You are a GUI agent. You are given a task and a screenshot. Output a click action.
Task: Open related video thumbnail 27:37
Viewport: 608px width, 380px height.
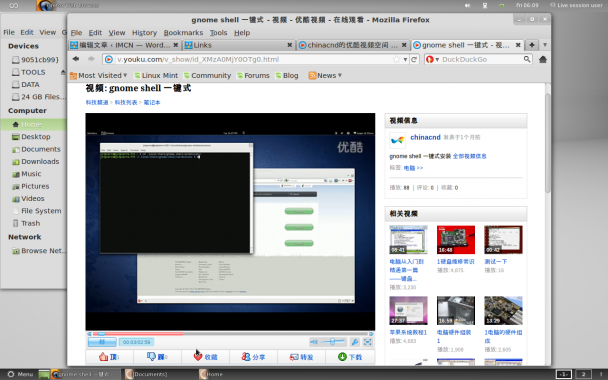point(408,311)
